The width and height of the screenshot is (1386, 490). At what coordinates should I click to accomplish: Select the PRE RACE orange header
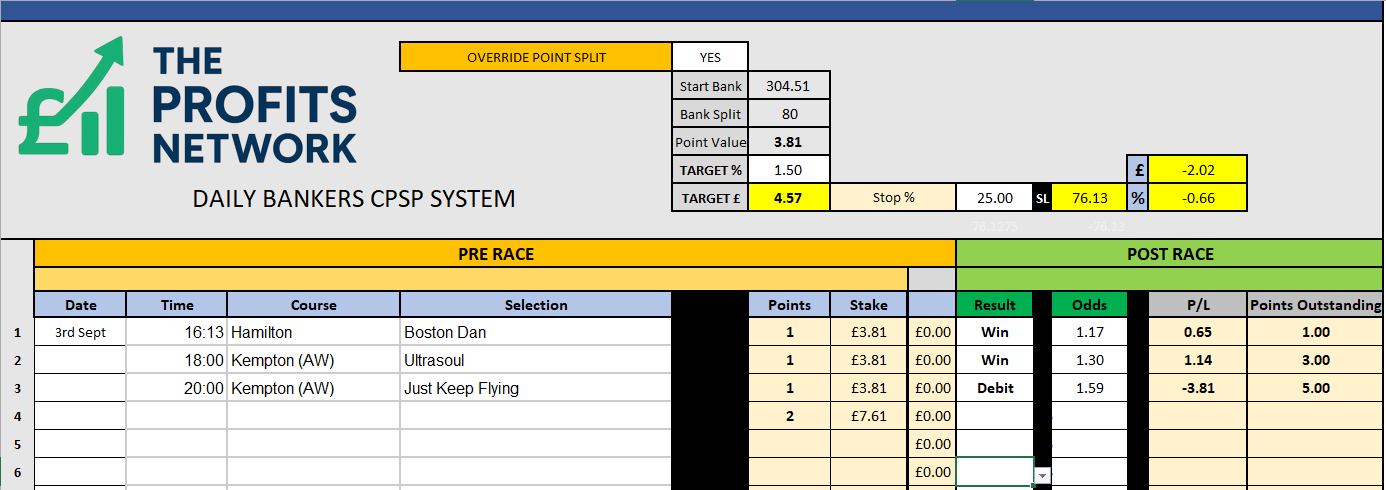[495, 254]
